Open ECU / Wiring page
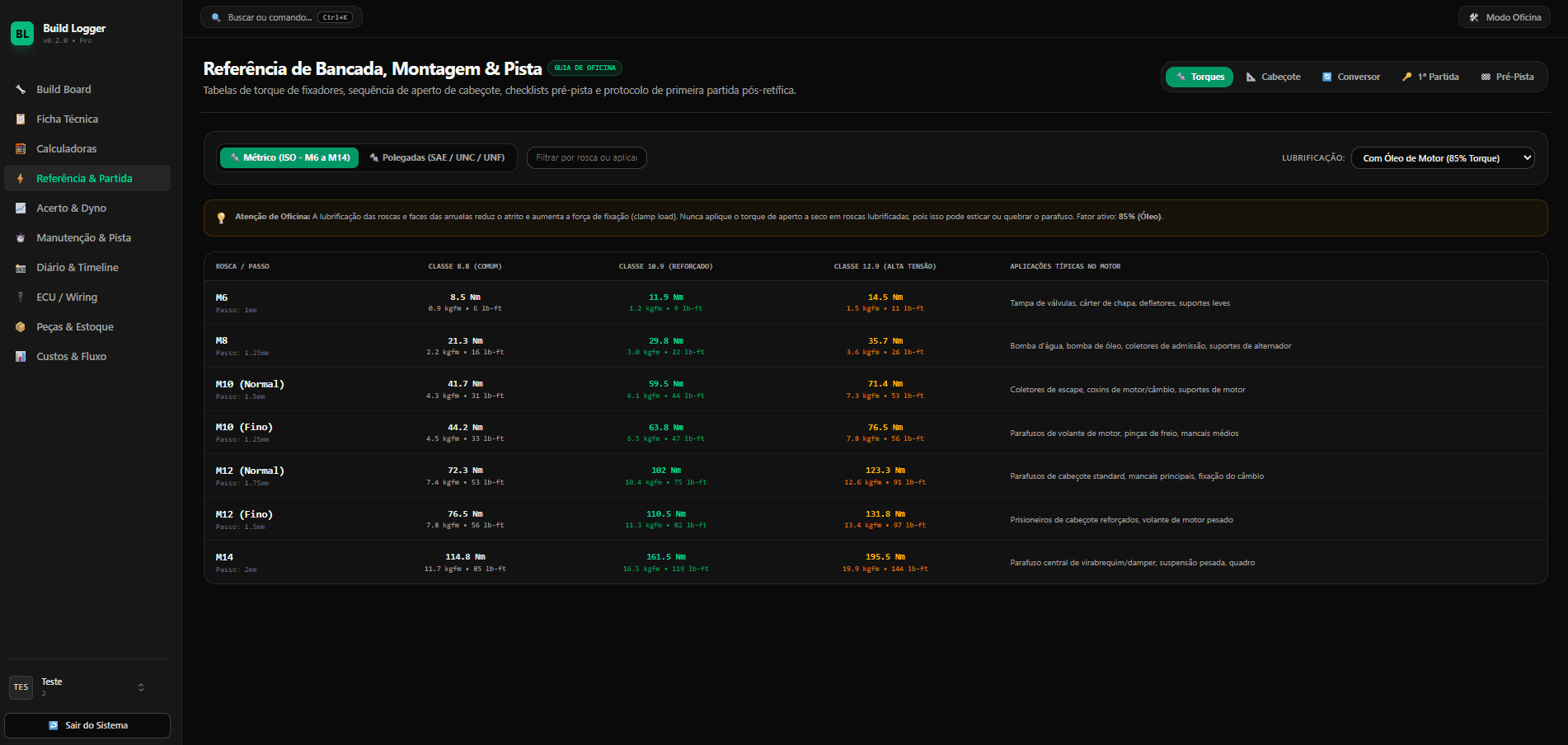Viewport: 1568px width, 745px height. 87,297
